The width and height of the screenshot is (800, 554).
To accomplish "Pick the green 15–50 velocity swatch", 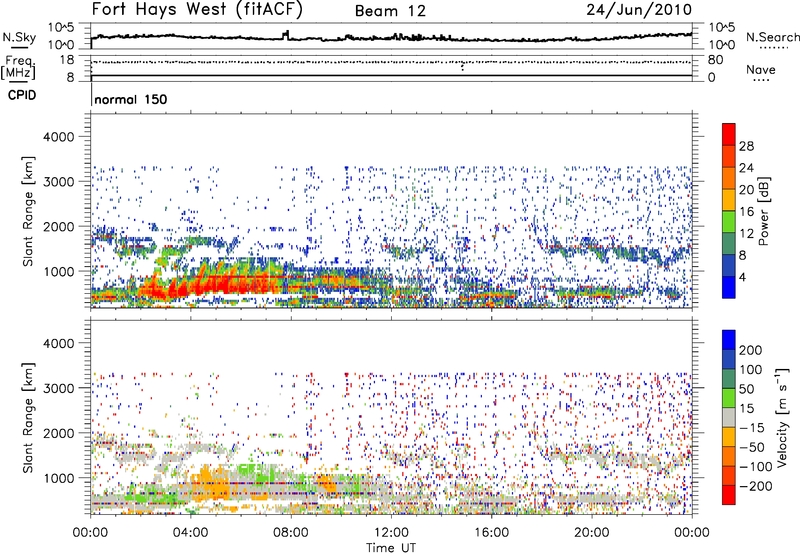I will 729,398.
